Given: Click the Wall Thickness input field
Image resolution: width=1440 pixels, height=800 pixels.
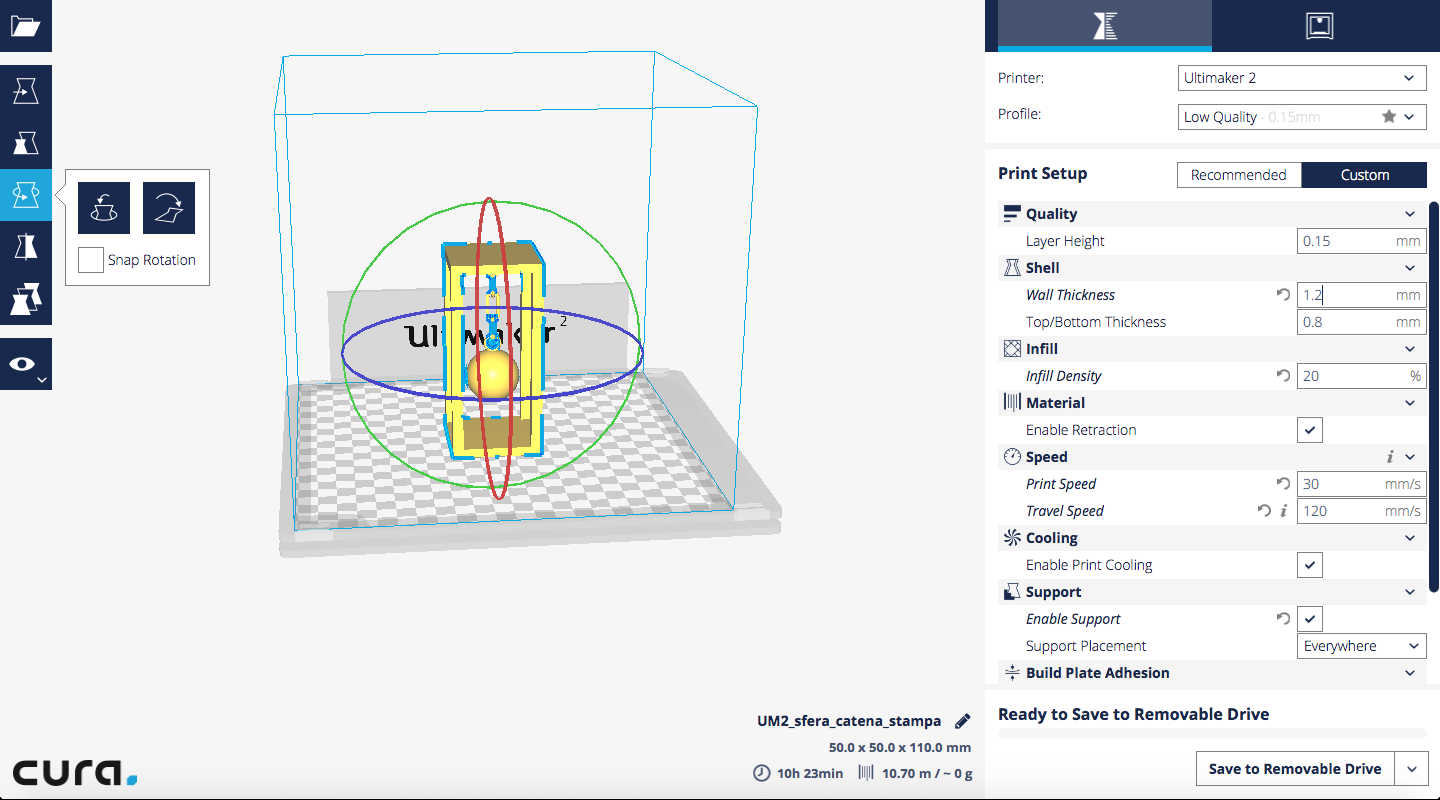Looking at the screenshot, I should click(x=1361, y=295).
